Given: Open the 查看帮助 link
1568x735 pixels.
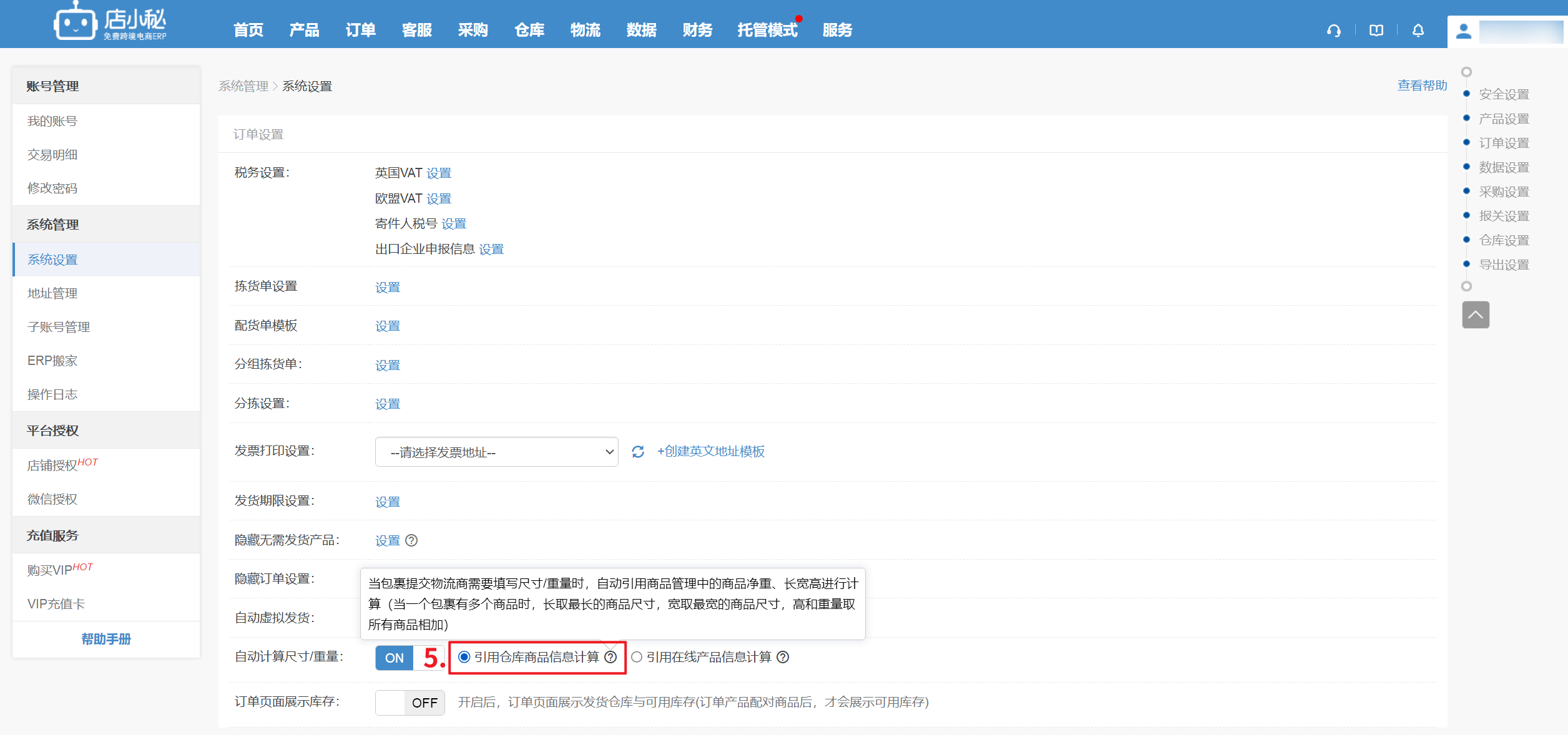Looking at the screenshot, I should coord(1422,85).
